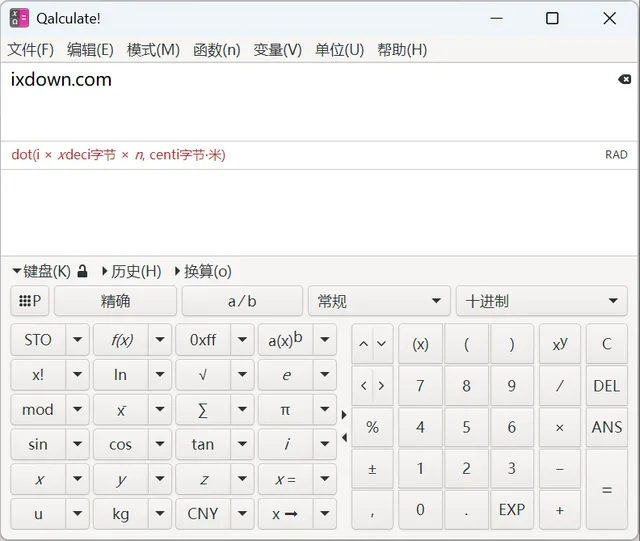The image size is (640, 541).
Task: Click the percent button
Action: [372, 427]
